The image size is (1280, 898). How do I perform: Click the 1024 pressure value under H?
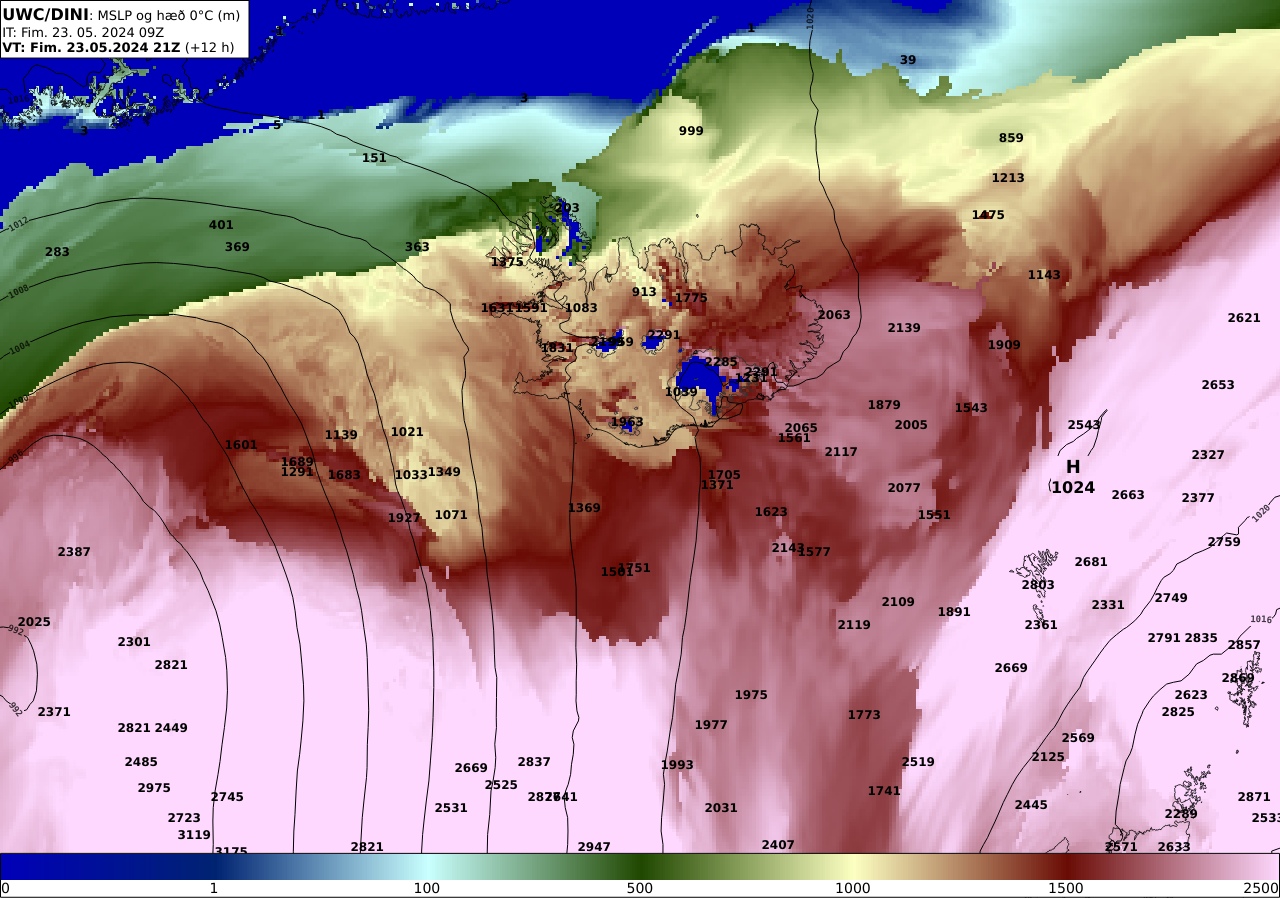pos(1073,488)
